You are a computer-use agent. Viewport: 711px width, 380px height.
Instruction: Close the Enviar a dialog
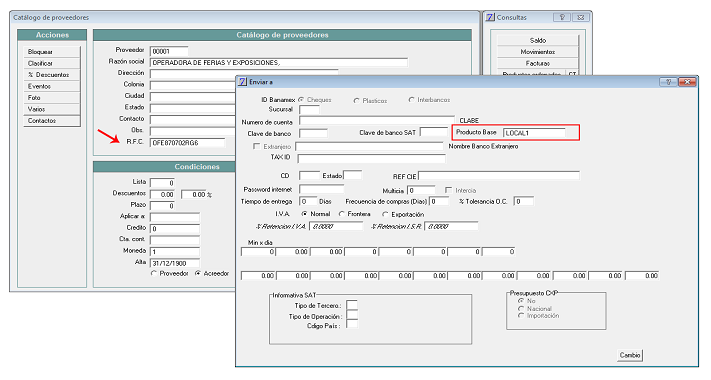(x=687, y=82)
